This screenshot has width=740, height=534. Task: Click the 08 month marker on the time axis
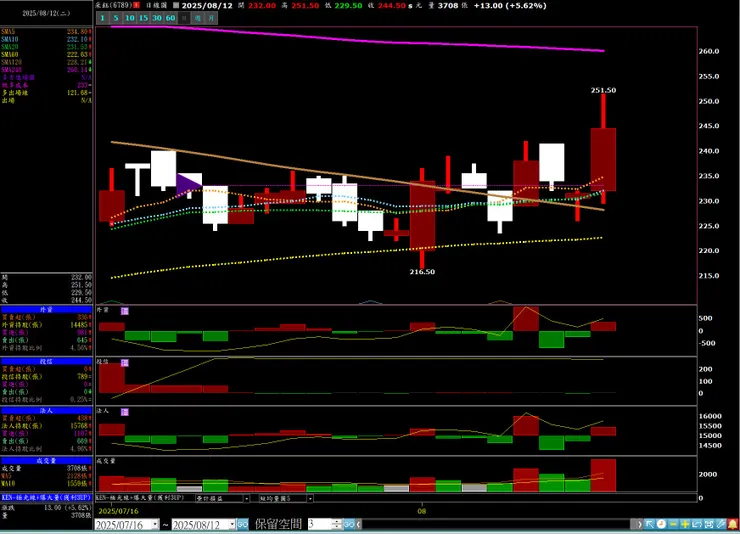[421, 511]
